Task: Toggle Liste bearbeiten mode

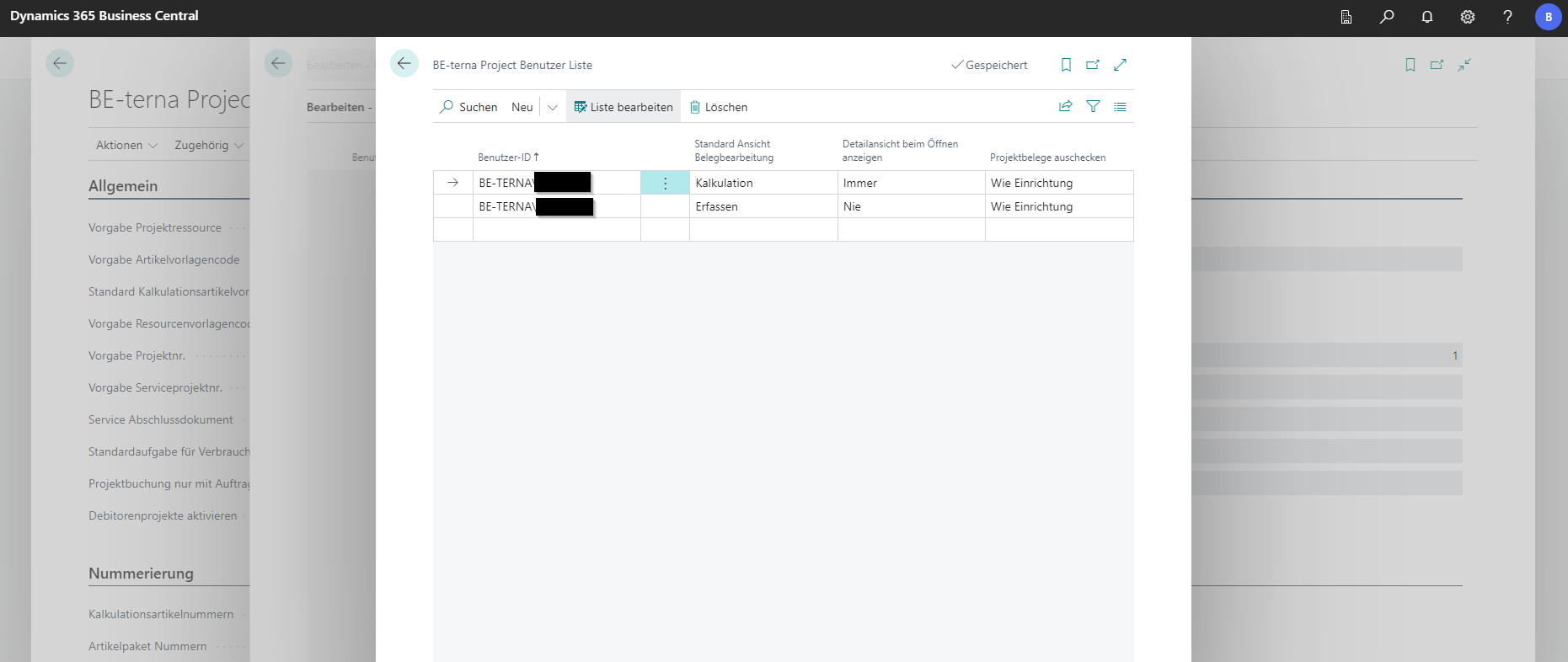Action: 623,107
